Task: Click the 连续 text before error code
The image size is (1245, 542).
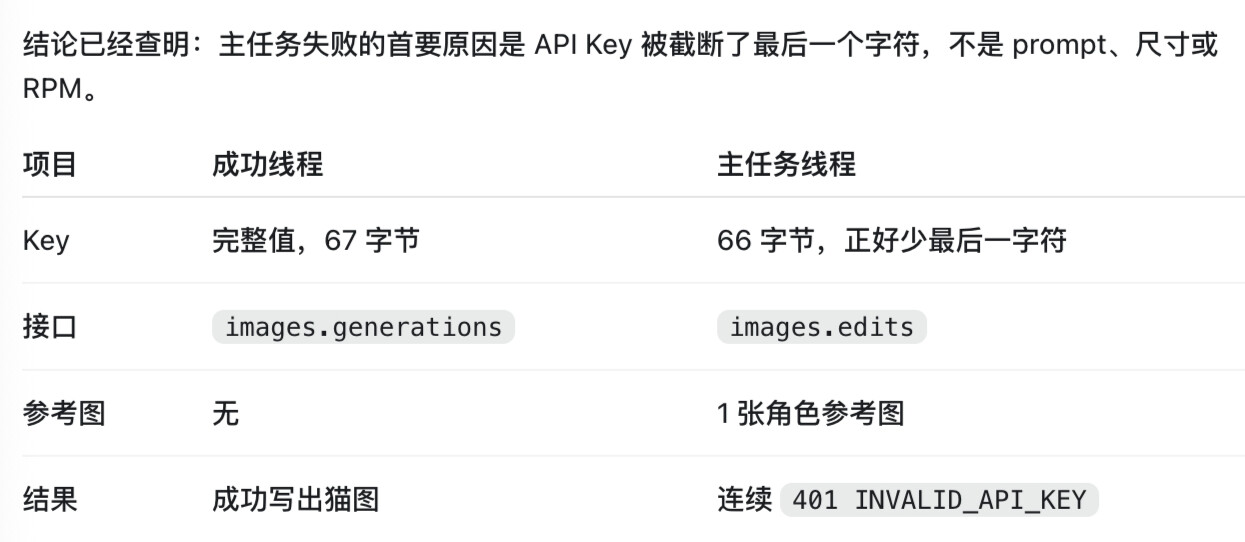Action: tap(745, 499)
